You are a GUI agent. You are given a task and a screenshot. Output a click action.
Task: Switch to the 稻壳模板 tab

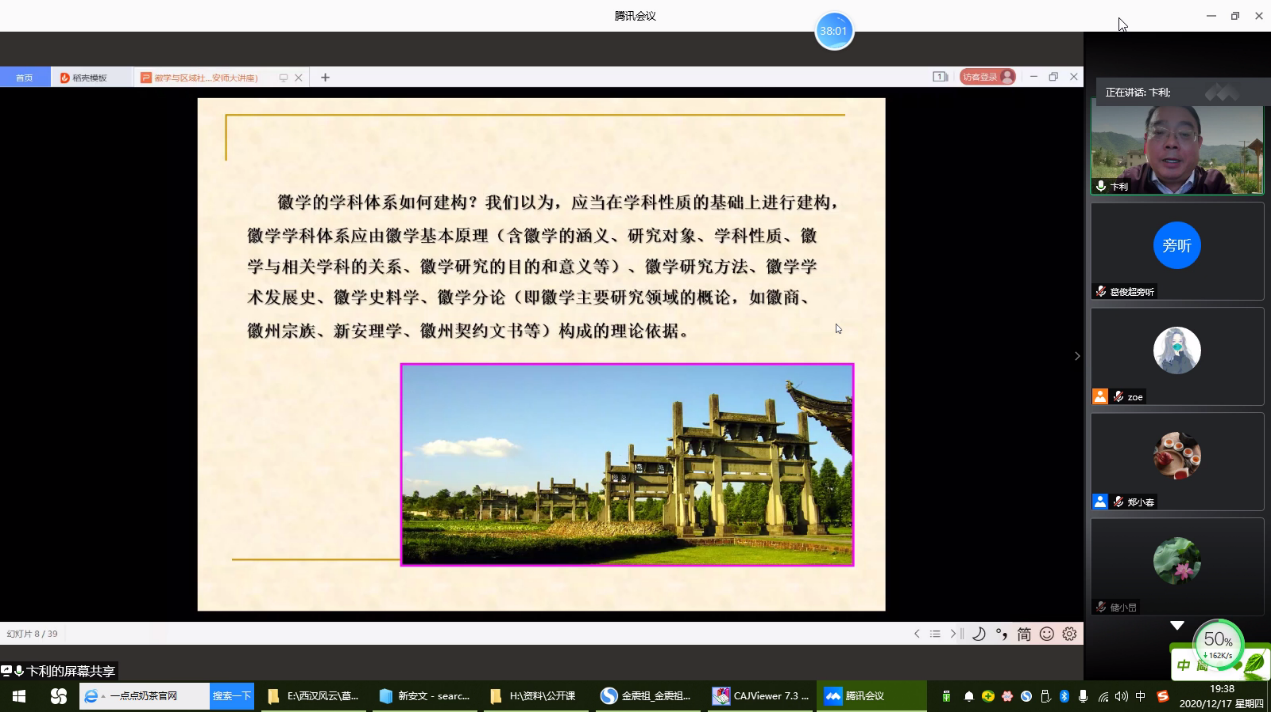[90, 78]
